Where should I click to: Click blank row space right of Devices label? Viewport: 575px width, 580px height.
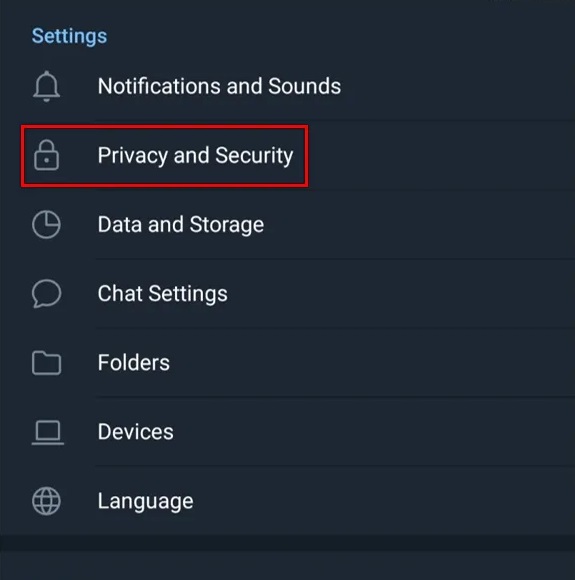374,432
